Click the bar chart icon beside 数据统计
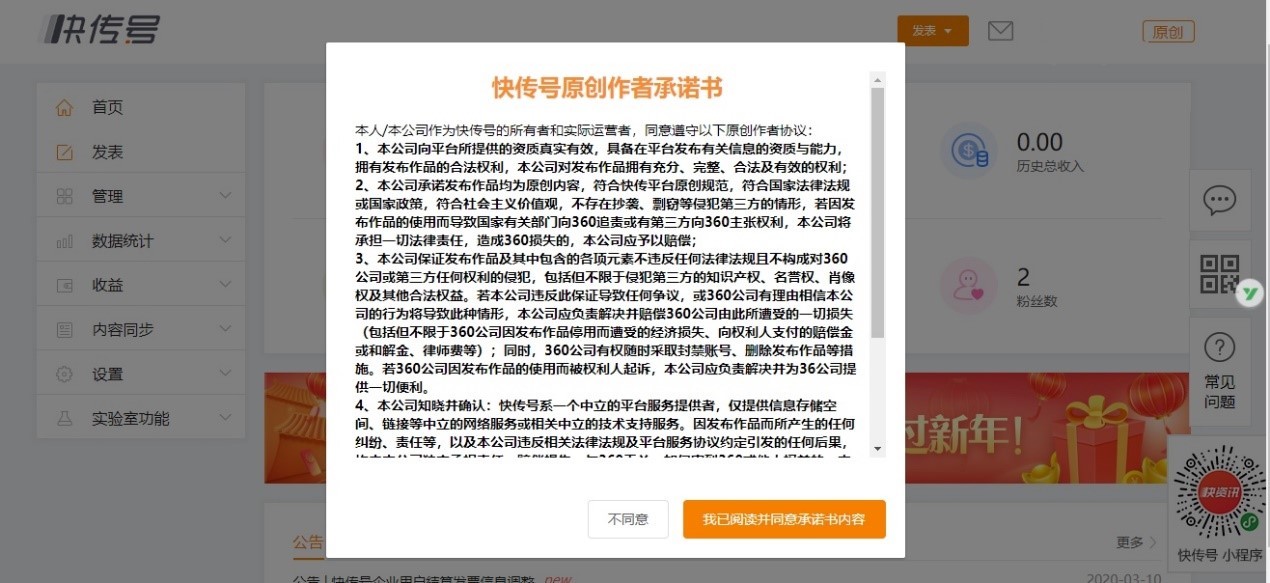Image resolution: width=1270 pixels, height=583 pixels. pyautogui.click(x=65, y=241)
